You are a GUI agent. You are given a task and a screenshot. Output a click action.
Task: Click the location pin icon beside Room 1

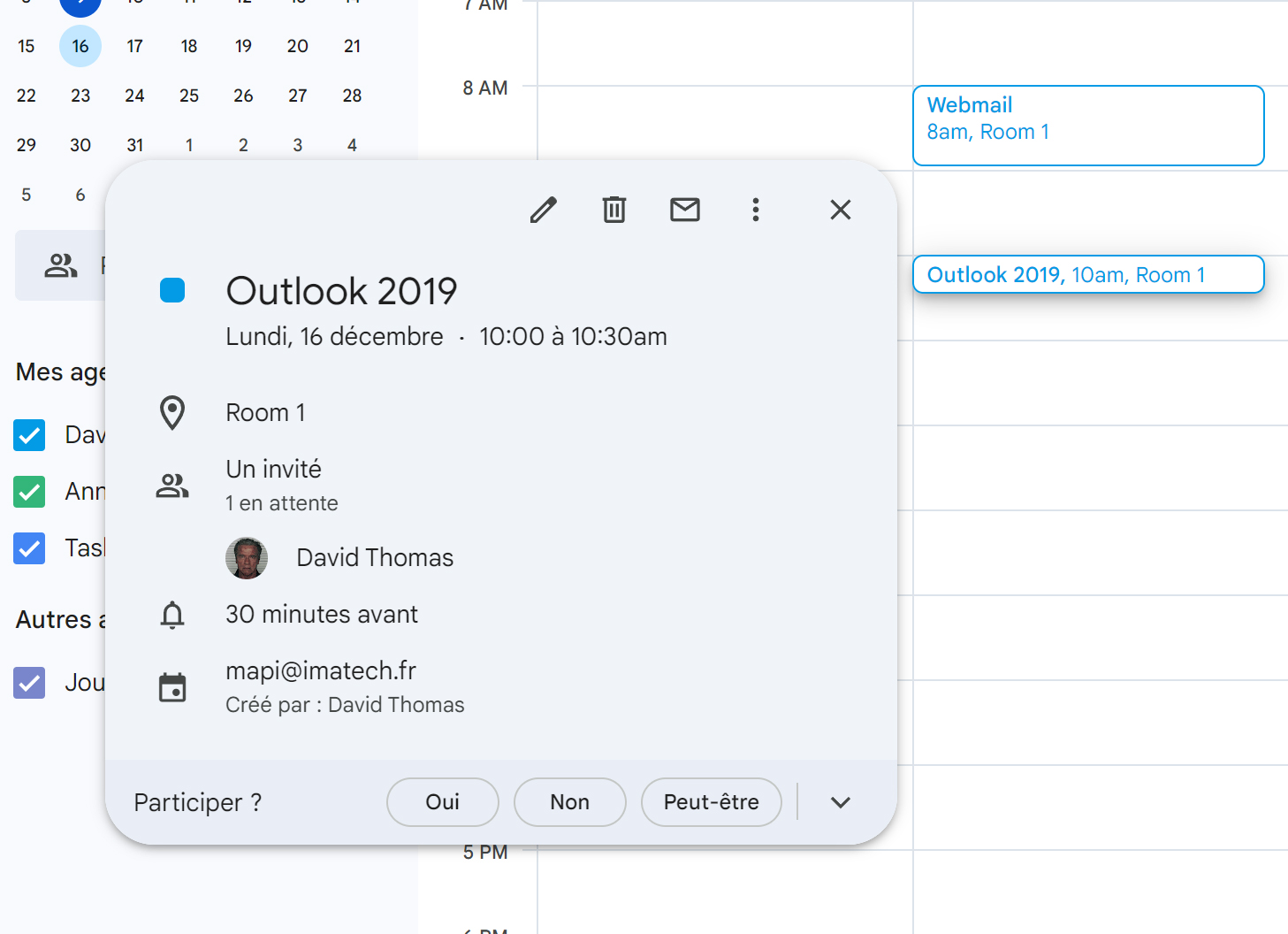click(x=172, y=413)
